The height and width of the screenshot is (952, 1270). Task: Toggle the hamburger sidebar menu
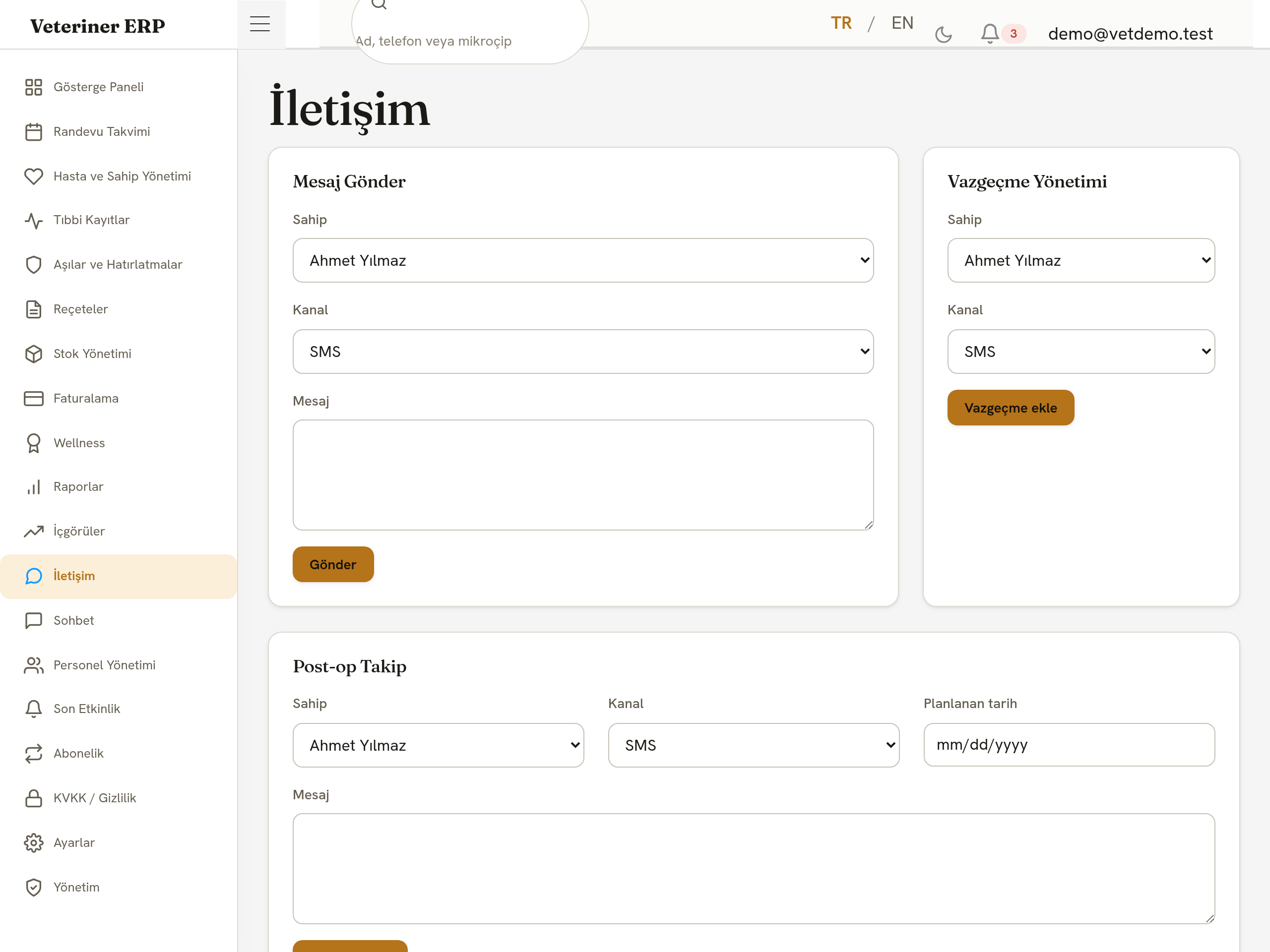(260, 23)
